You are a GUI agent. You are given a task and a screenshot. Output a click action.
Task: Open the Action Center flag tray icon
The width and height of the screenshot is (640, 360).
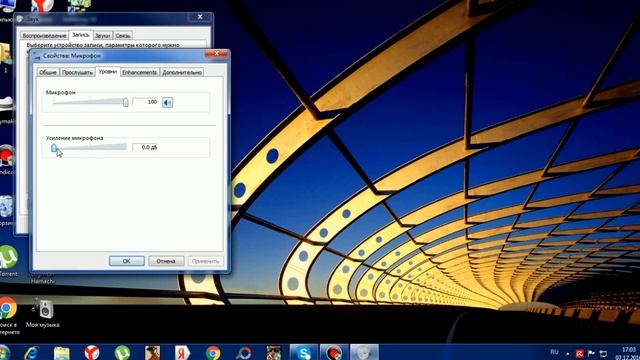pyautogui.click(x=591, y=353)
